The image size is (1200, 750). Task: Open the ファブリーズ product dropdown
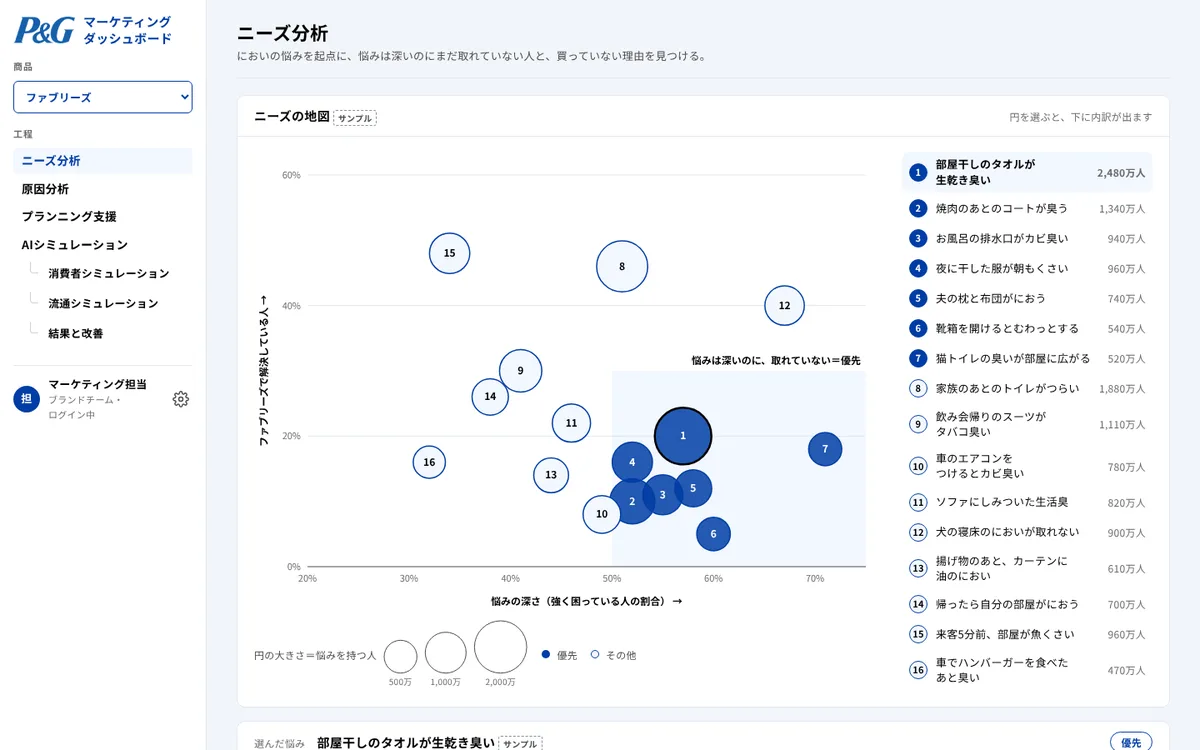click(103, 97)
